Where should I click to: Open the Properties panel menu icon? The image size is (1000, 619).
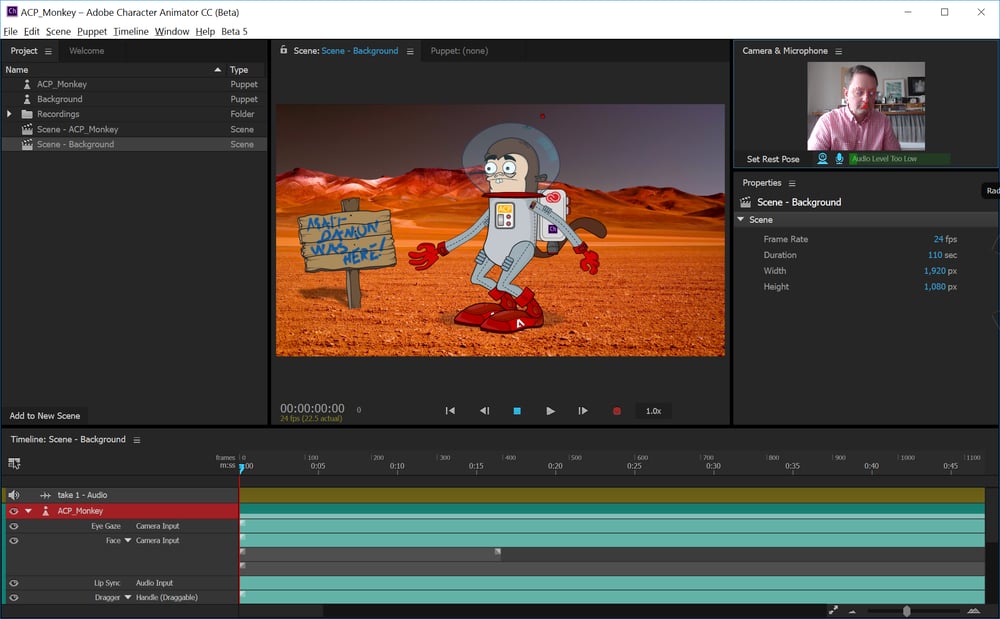(x=792, y=183)
